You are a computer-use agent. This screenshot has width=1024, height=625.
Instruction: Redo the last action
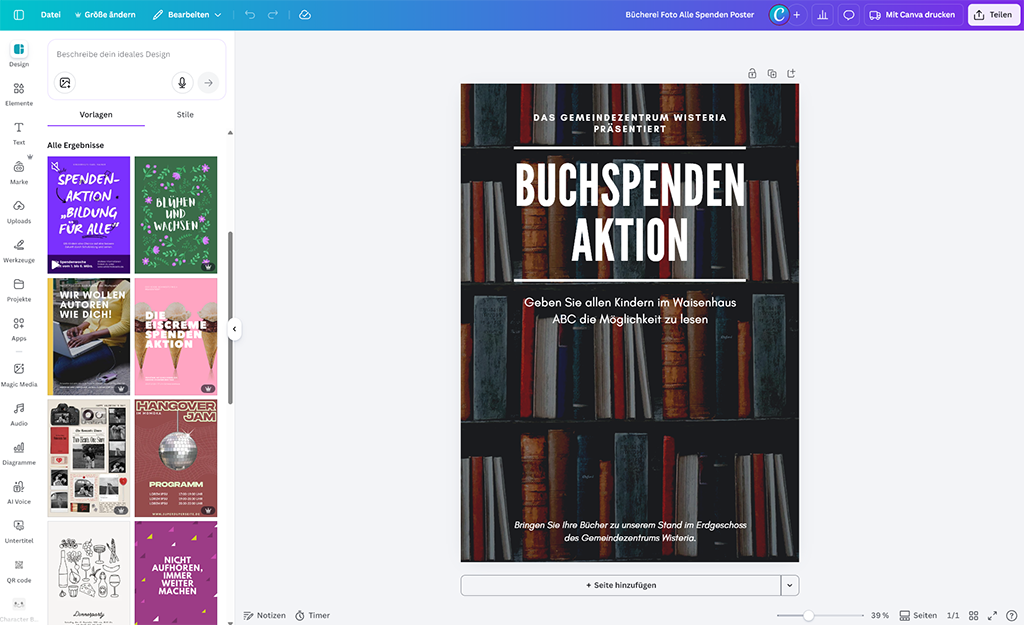(273, 14)
